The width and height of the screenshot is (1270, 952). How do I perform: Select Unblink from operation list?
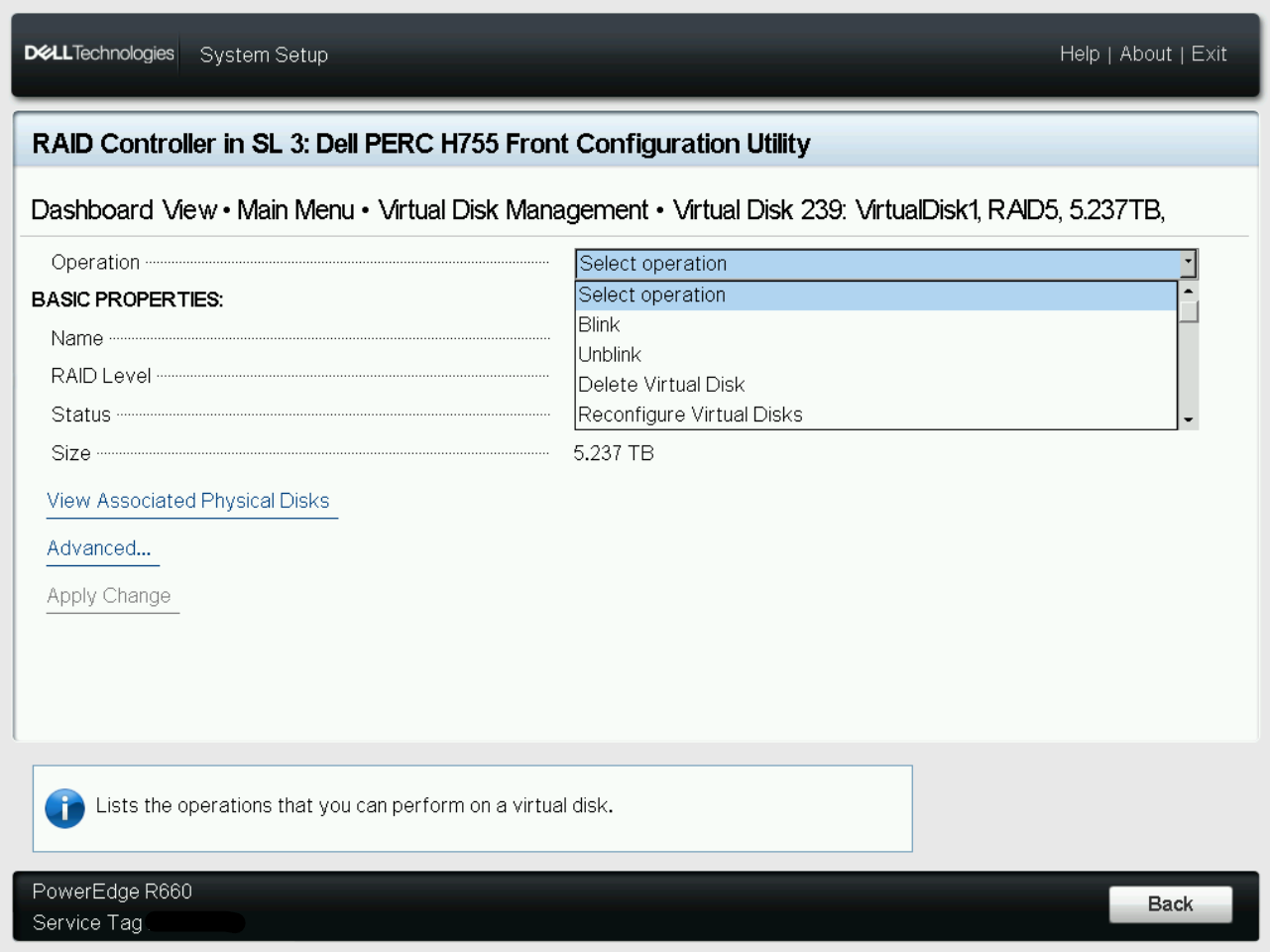876,355
